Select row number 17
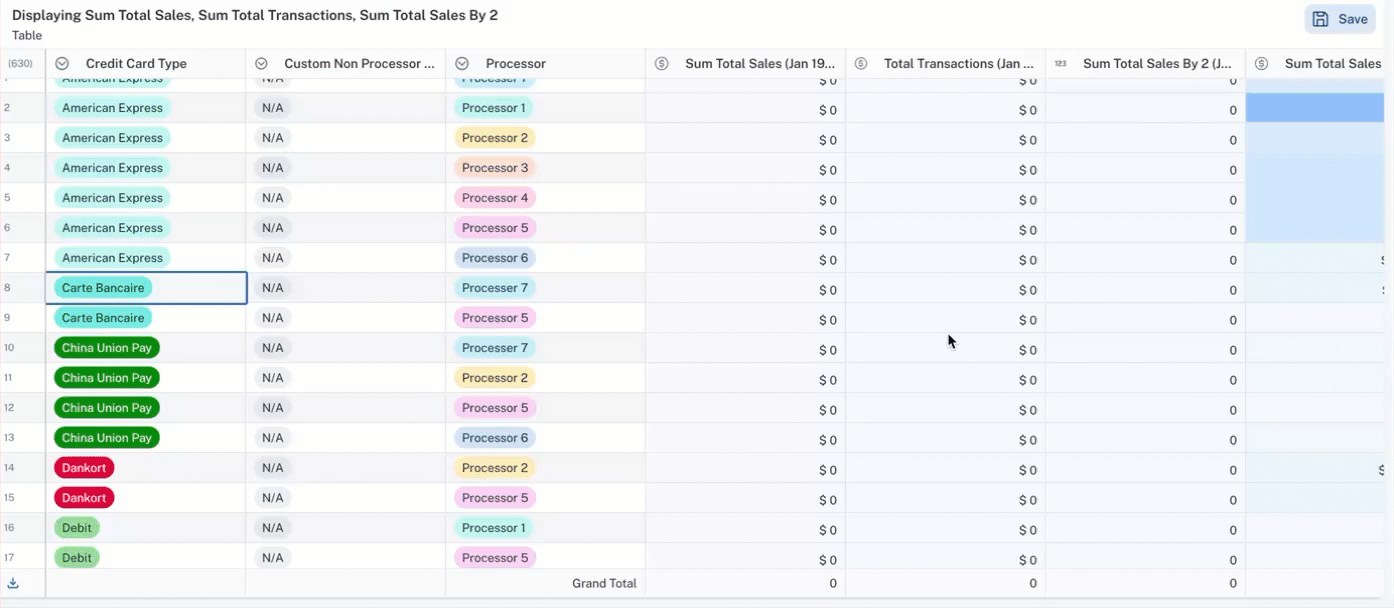 (9, 558)
